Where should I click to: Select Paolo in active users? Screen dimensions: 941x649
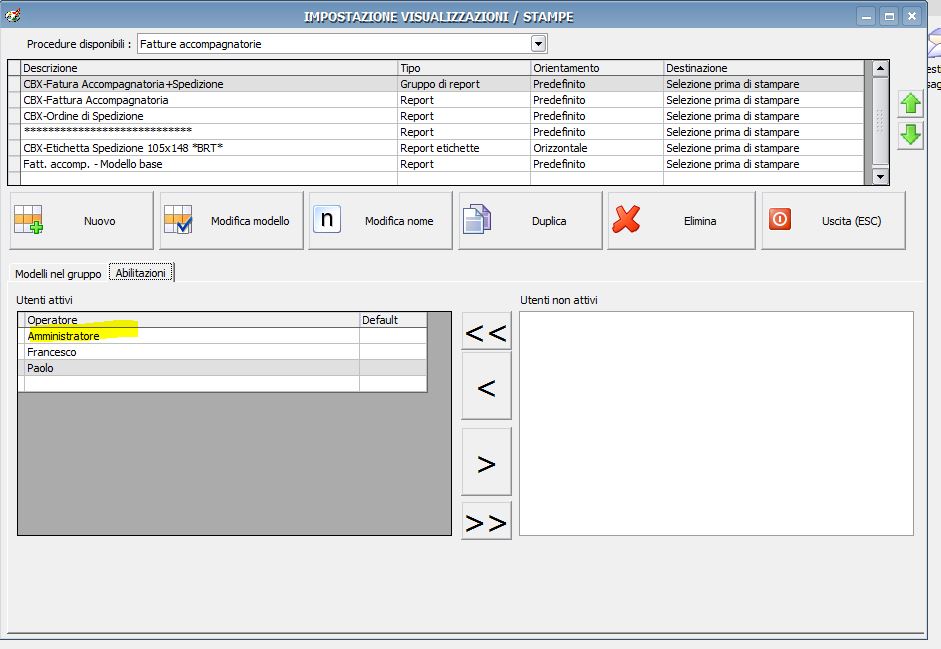(x=192, y=368)
